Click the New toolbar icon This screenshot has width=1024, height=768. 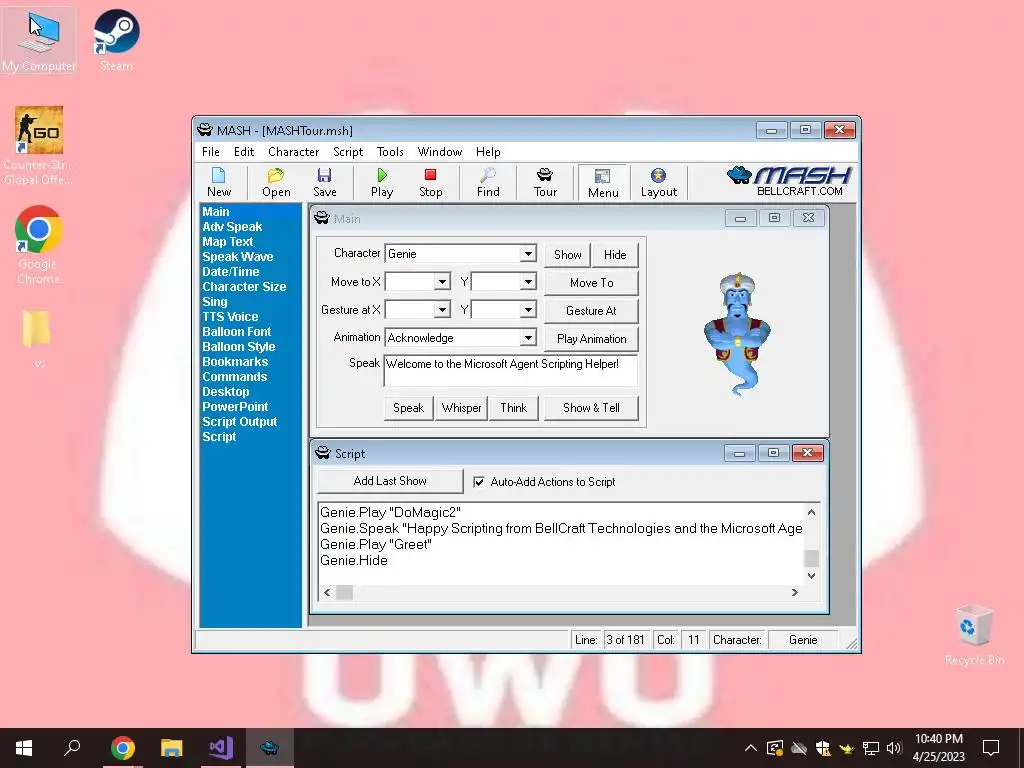pos(219,182)
